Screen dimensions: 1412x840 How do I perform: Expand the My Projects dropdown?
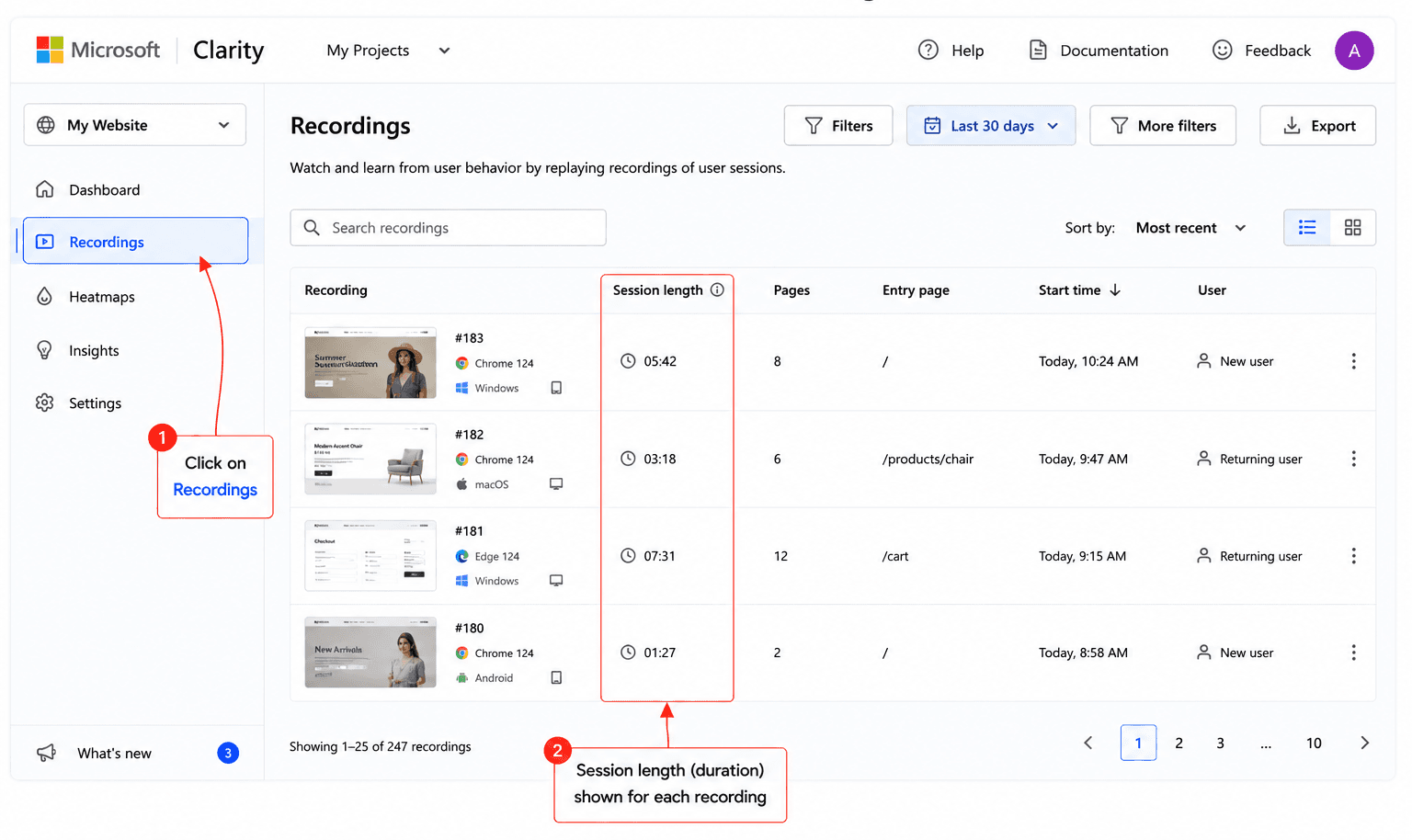[388, 51]
